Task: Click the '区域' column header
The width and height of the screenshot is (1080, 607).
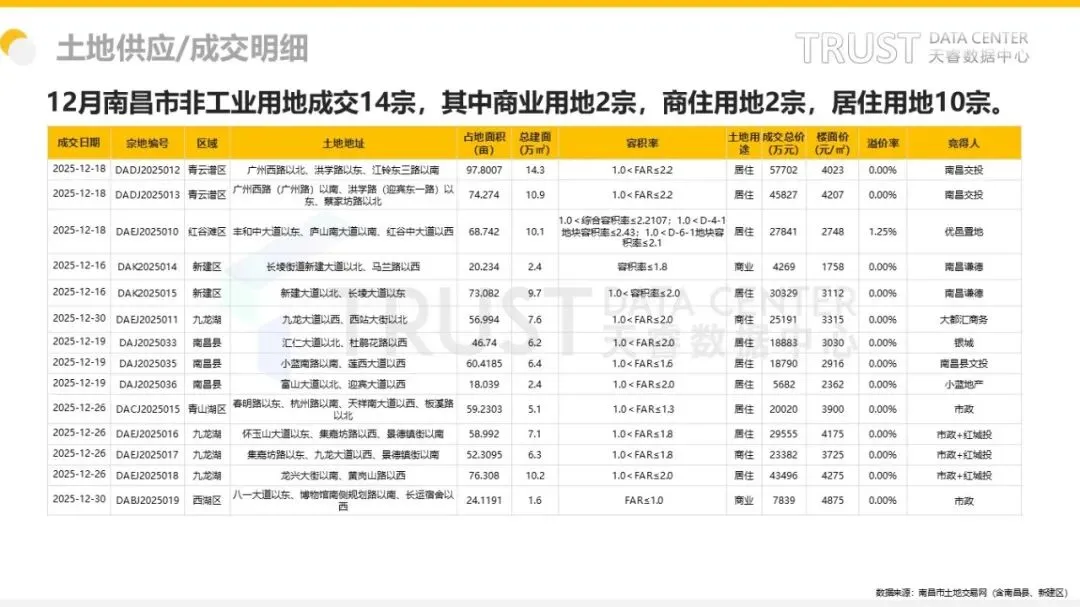Action: coord(207,143)
